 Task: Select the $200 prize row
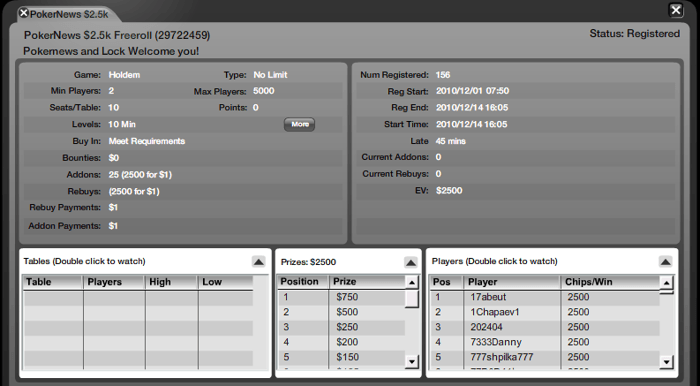[342, 342]
